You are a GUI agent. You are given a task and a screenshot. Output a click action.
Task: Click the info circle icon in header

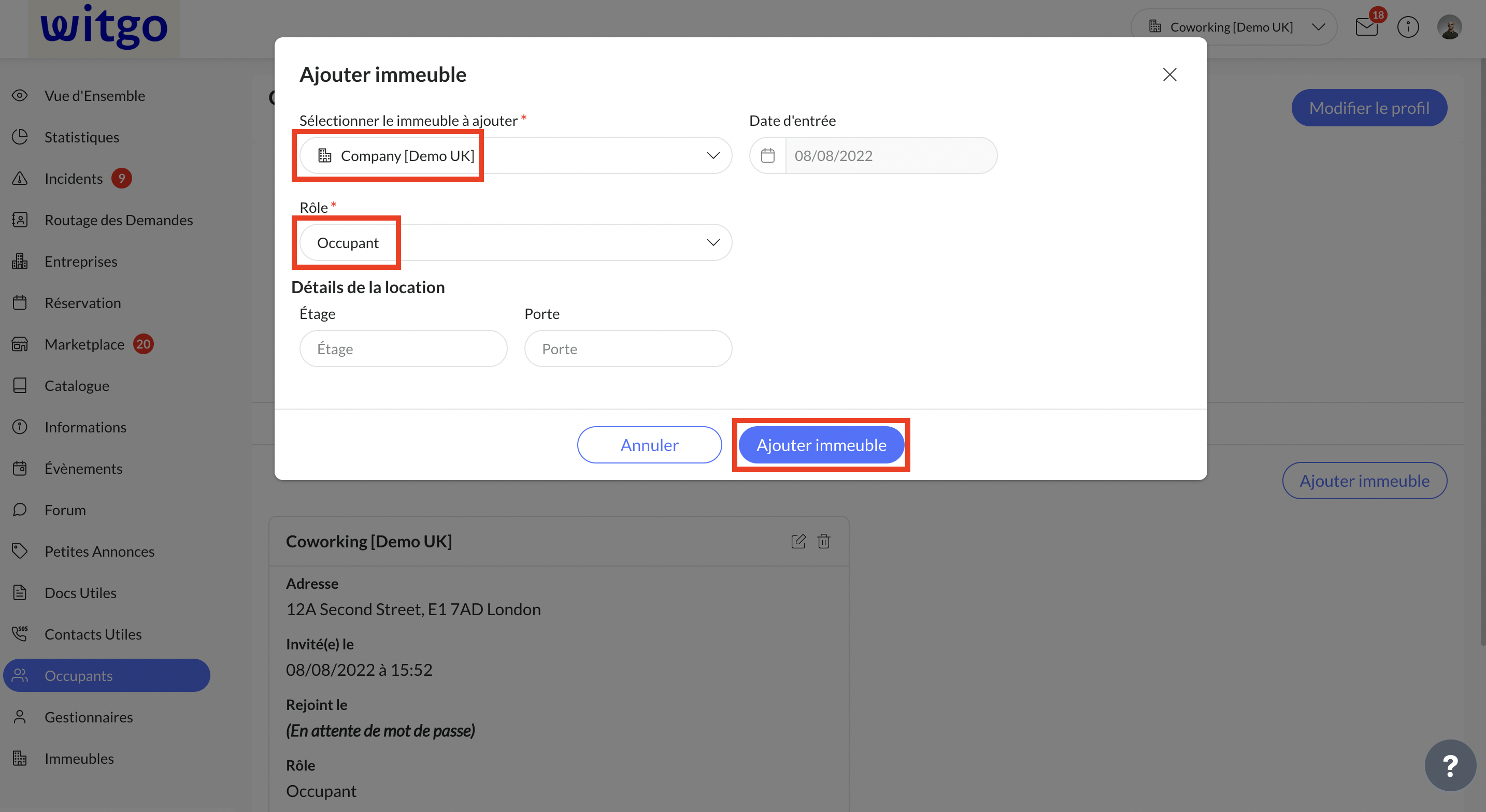click(x=1408, y=27)
